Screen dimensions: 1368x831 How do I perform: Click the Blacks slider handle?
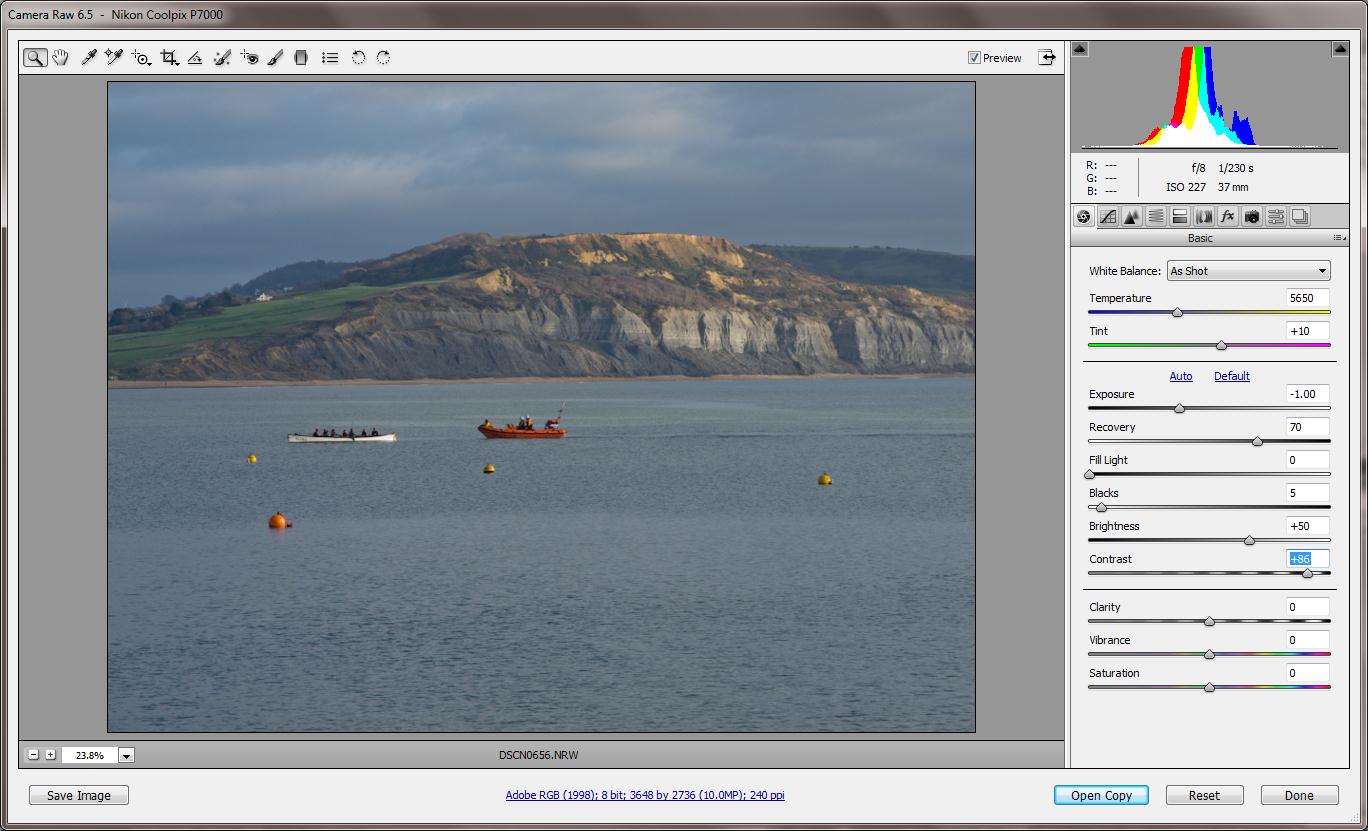(x=1101, y=508)
